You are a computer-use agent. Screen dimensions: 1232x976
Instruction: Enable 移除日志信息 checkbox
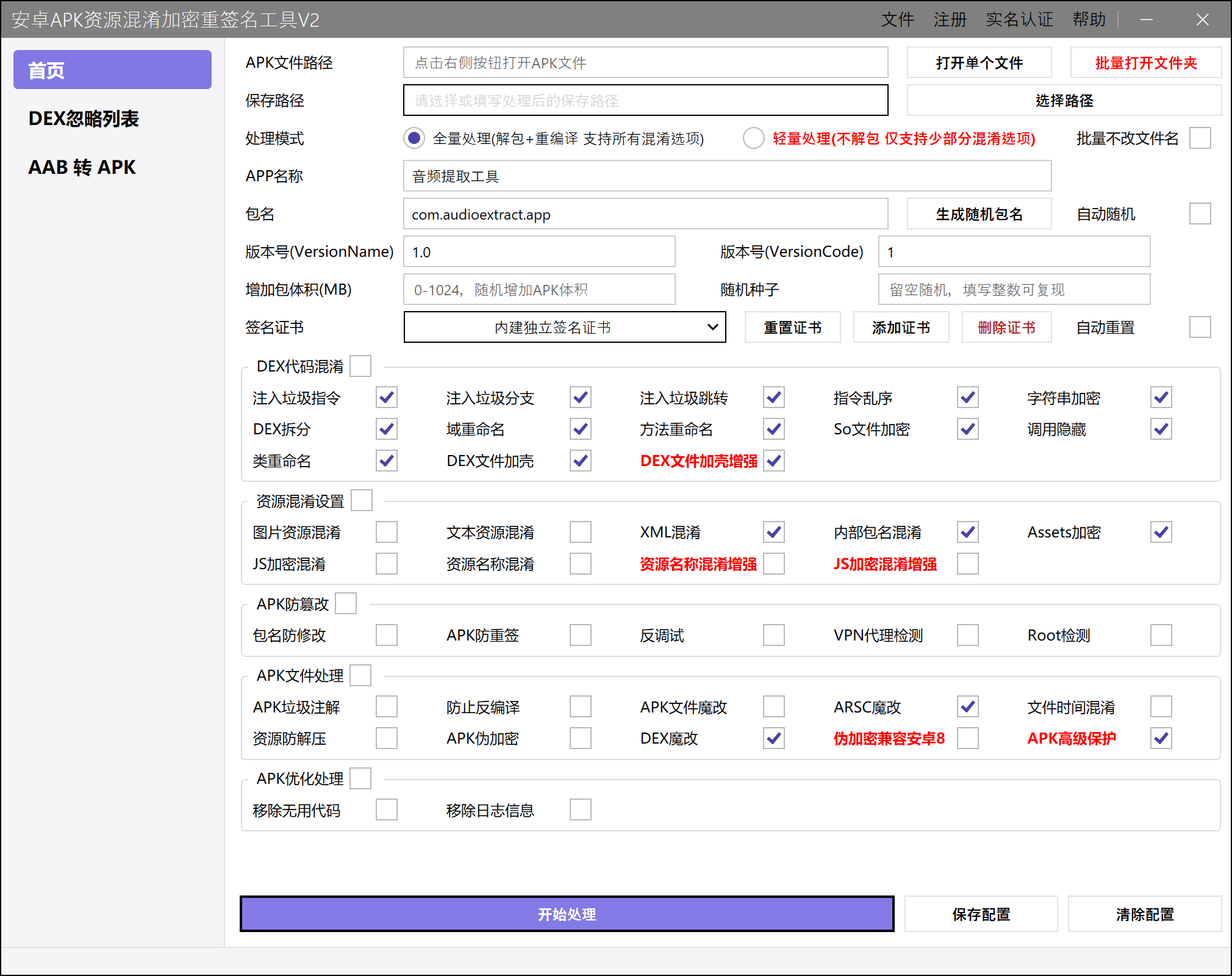581,809
